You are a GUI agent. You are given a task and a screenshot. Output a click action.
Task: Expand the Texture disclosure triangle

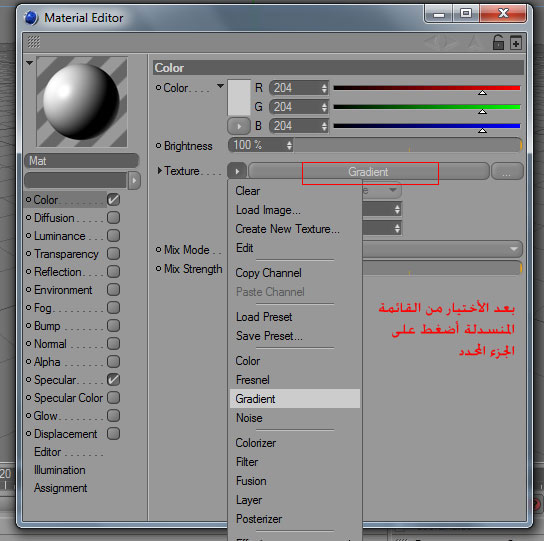[x=159, y=170]
